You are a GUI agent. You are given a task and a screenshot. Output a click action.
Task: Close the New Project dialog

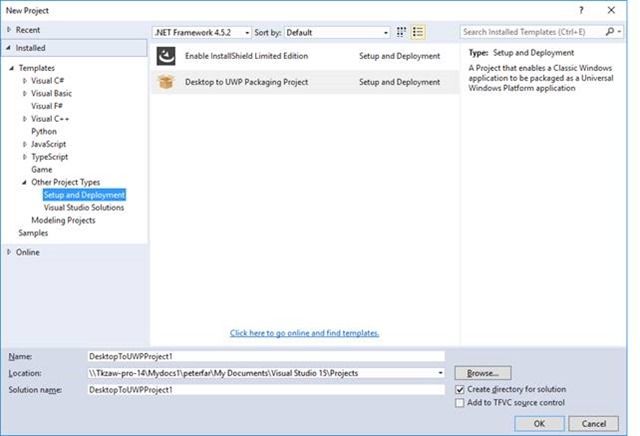611,10
